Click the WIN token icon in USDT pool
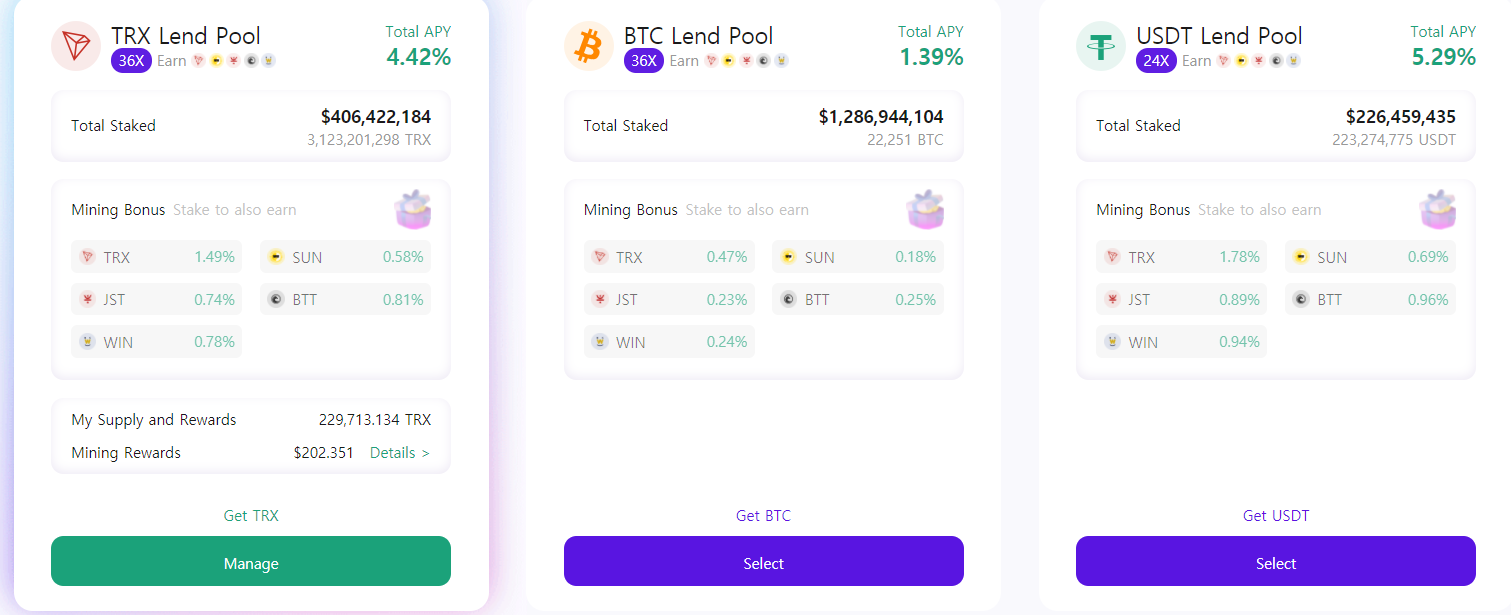The height and width of the screenshot is (615, 1511). click(x=1113, y=342)
